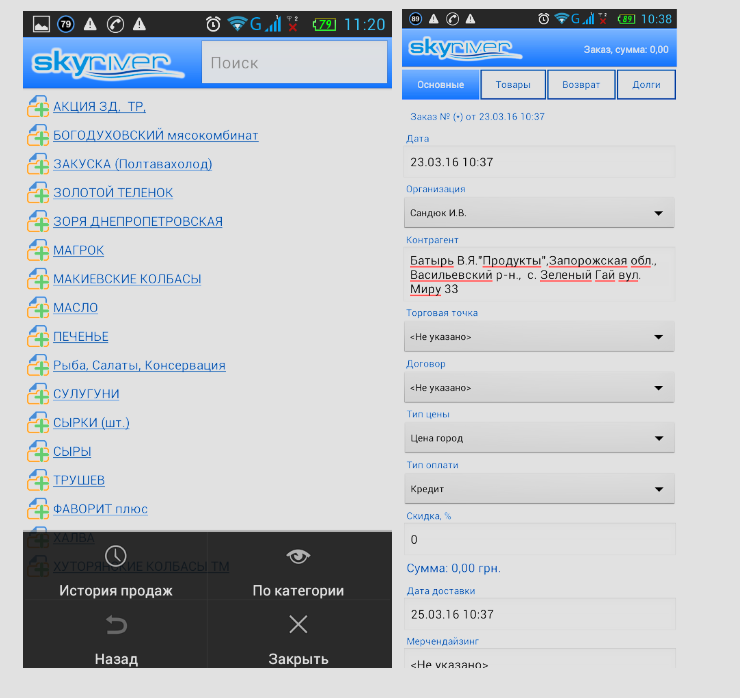Expand the Тип оплати dropdown showing Кредит
The height and width of the screenshot is (698, 740).
pos(540,489)
